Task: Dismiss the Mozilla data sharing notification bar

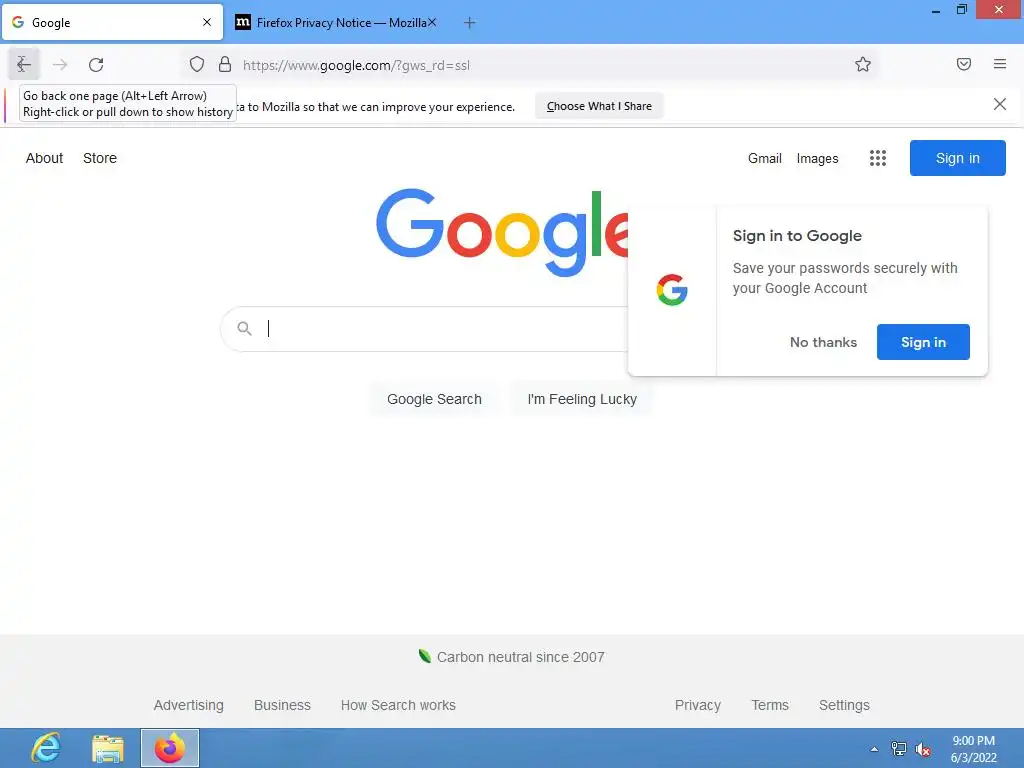Action: coord(999,104)
